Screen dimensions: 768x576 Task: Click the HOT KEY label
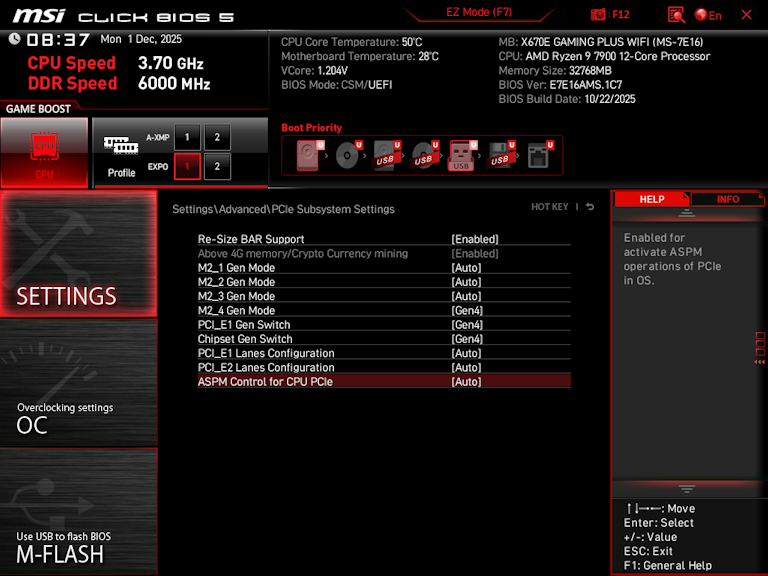[550, 207]
